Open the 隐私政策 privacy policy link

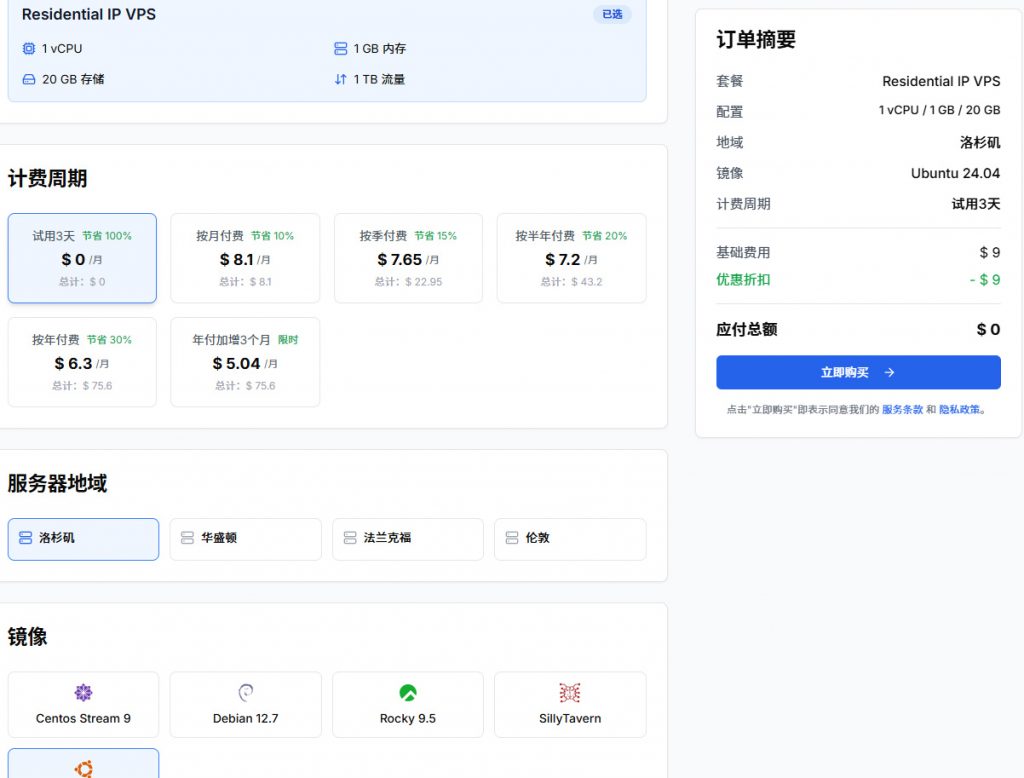point(960,409)
